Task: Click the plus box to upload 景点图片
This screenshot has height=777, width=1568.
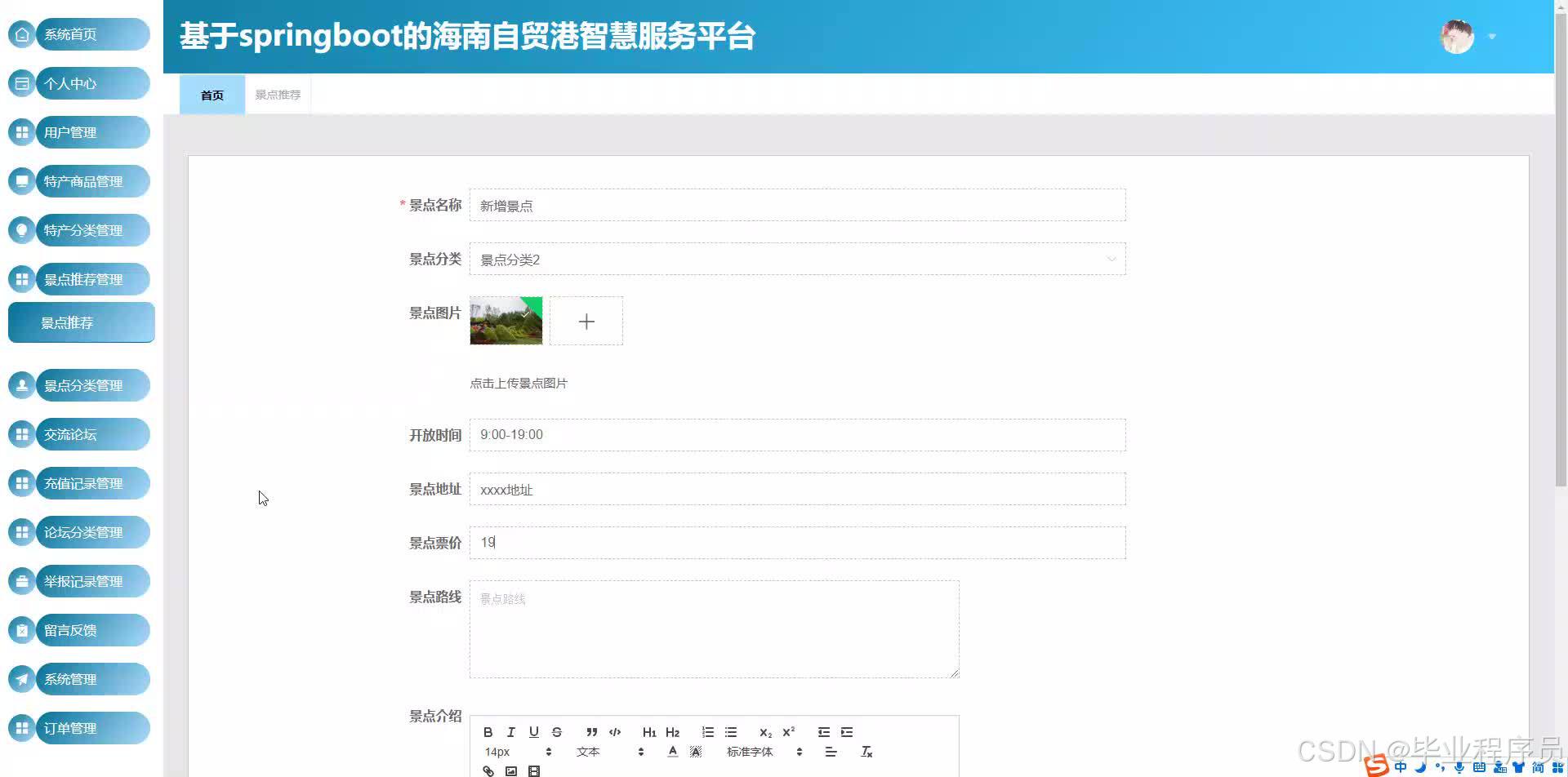Action: [x=586, y=321]
